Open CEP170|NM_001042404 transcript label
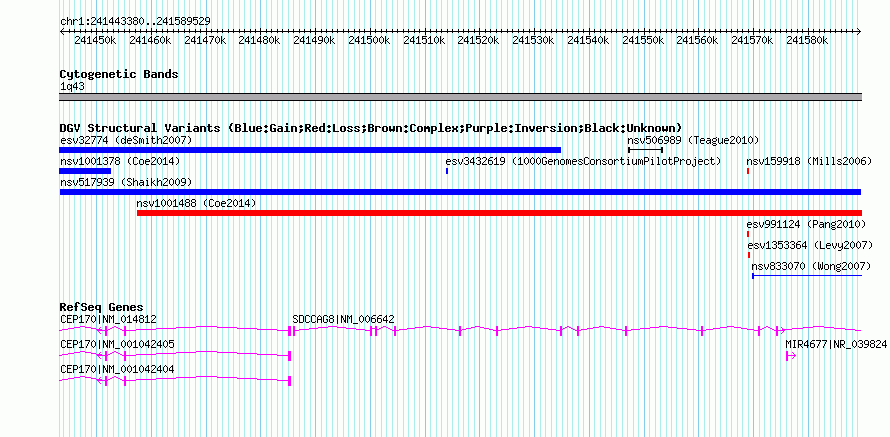The height and width of the screenshot is (437, 890). [x=117, y=369]
